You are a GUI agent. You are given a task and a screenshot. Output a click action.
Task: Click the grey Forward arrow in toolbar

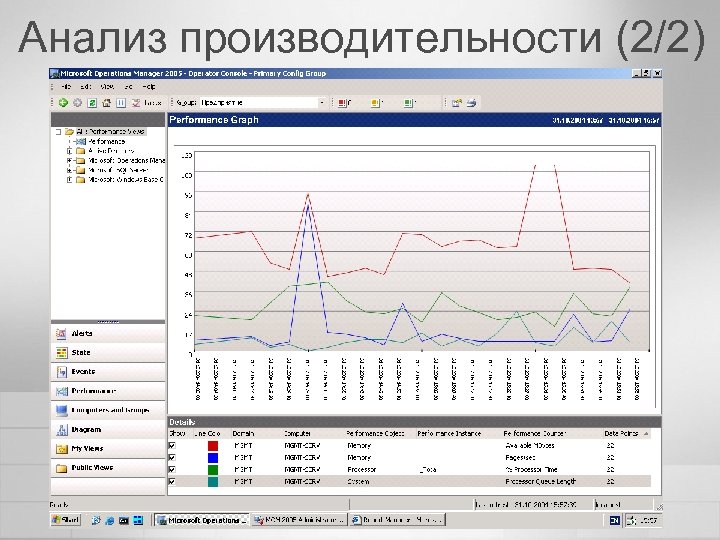(78, 103)
